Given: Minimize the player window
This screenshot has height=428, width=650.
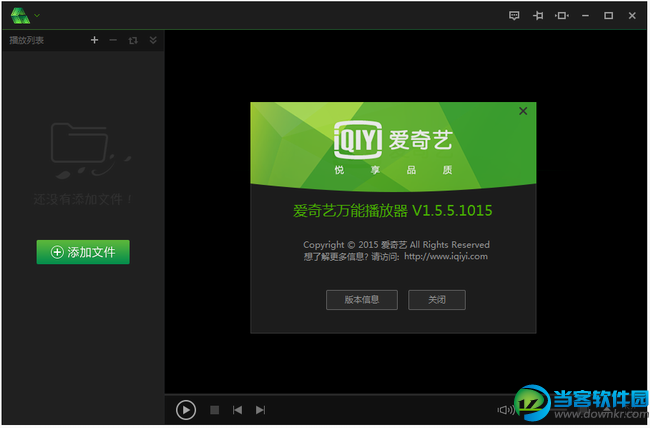Looking at the screenshot, I should (585, 16).
